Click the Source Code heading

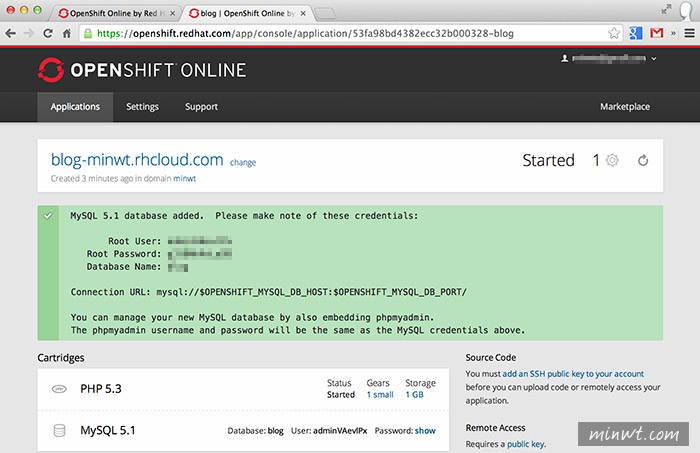(491, 357)
